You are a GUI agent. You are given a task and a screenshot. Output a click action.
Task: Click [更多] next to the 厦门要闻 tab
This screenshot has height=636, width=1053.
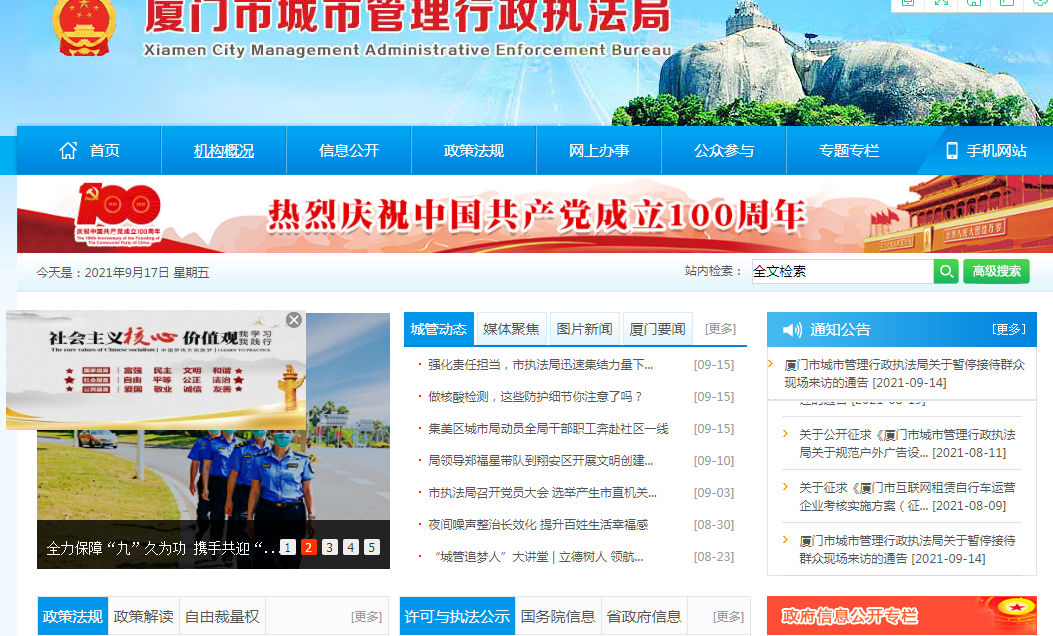tap(721, 329)
